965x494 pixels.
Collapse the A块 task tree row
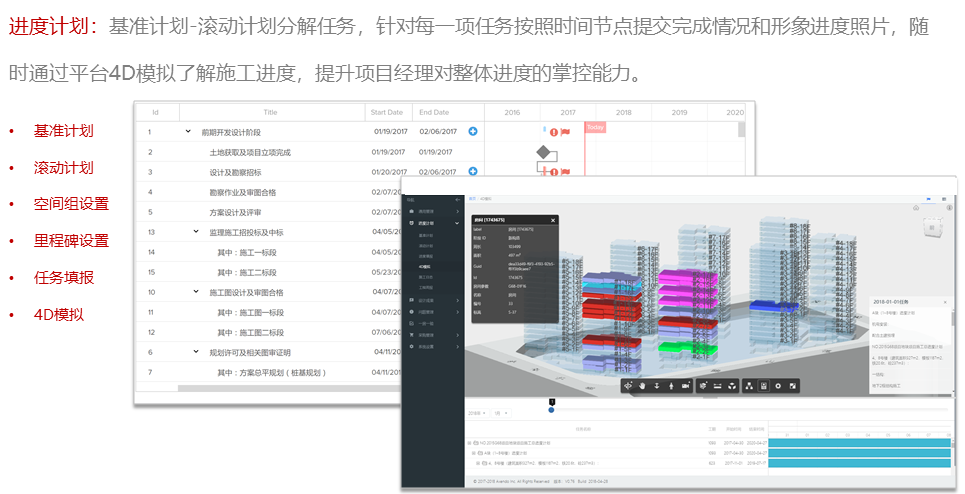click(x=473, y=453)
